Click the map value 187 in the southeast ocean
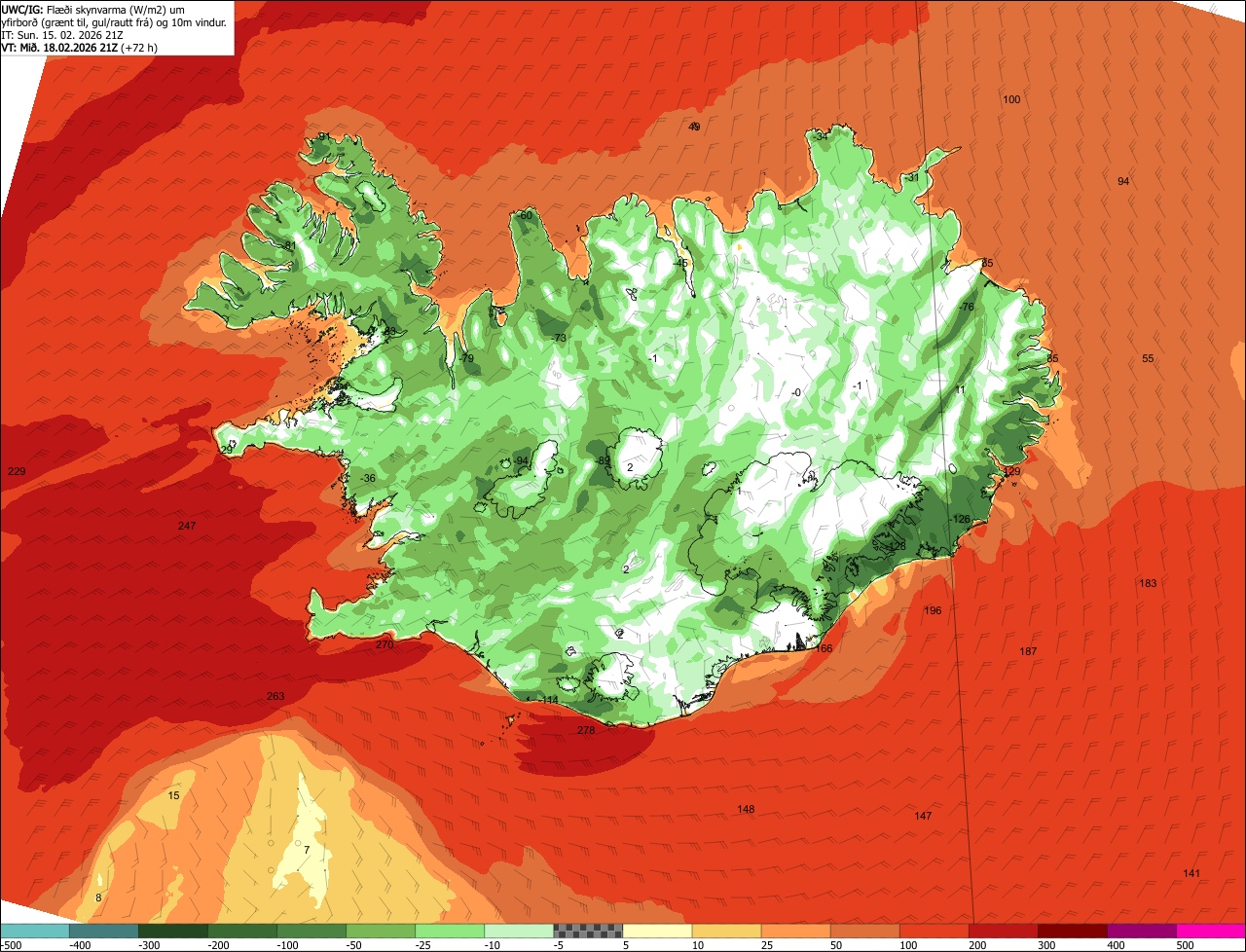This screenshot has height=952, width=1246. tap(1028, 651)
